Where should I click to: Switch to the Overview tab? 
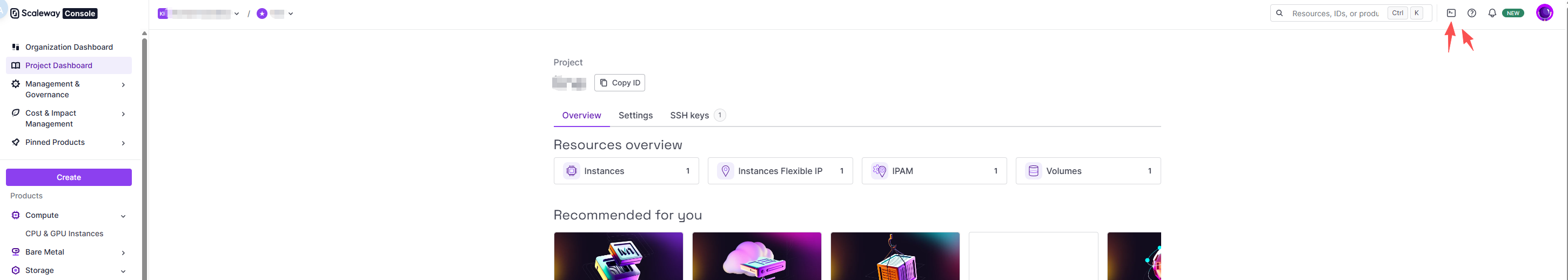click(581, 115)
